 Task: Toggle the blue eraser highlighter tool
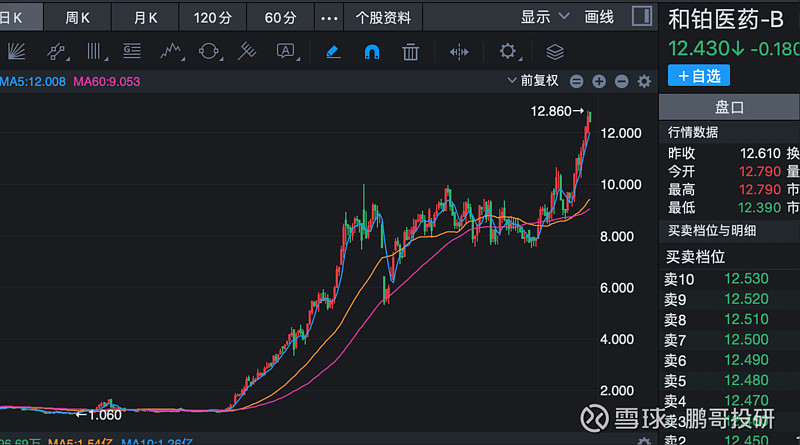pyautogui.click(x=333, y=52)
